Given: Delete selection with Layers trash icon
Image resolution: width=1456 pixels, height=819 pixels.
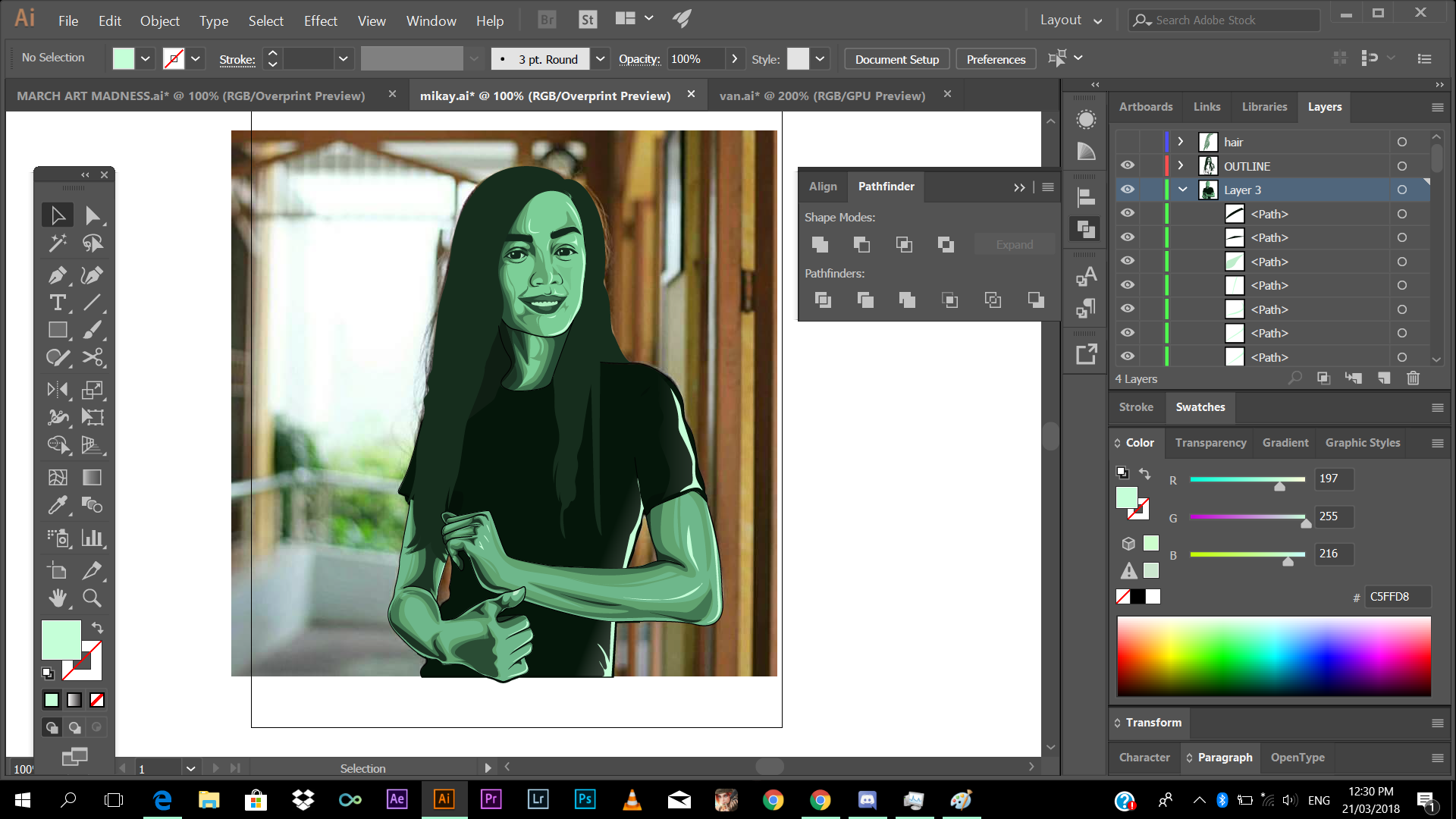Looking at the screenshot, I should [x=1413, y=378].
